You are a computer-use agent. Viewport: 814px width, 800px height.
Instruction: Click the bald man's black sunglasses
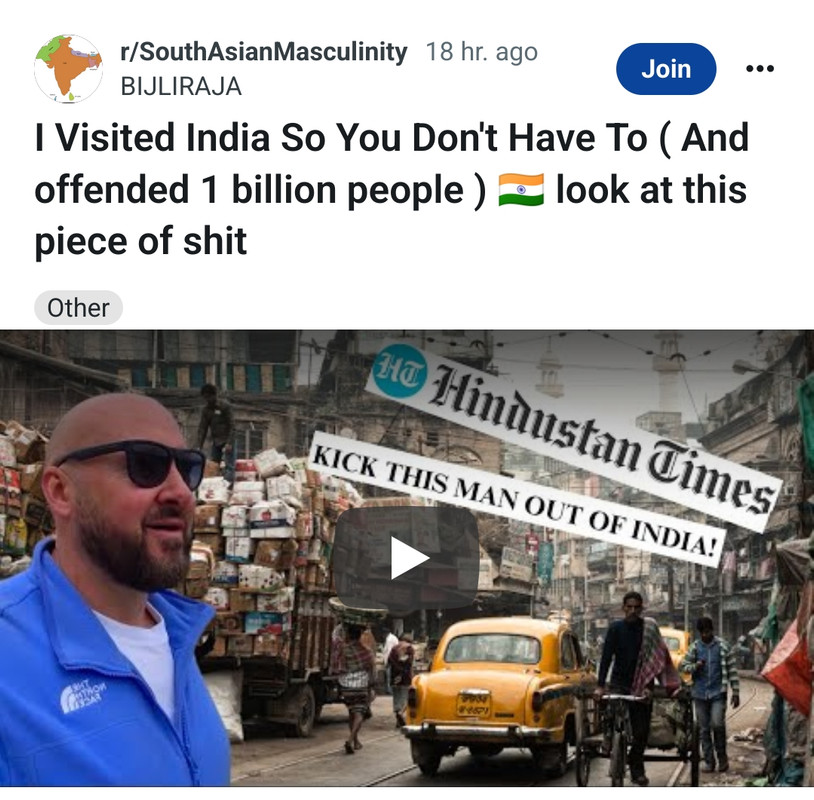(x=132, y=464)
